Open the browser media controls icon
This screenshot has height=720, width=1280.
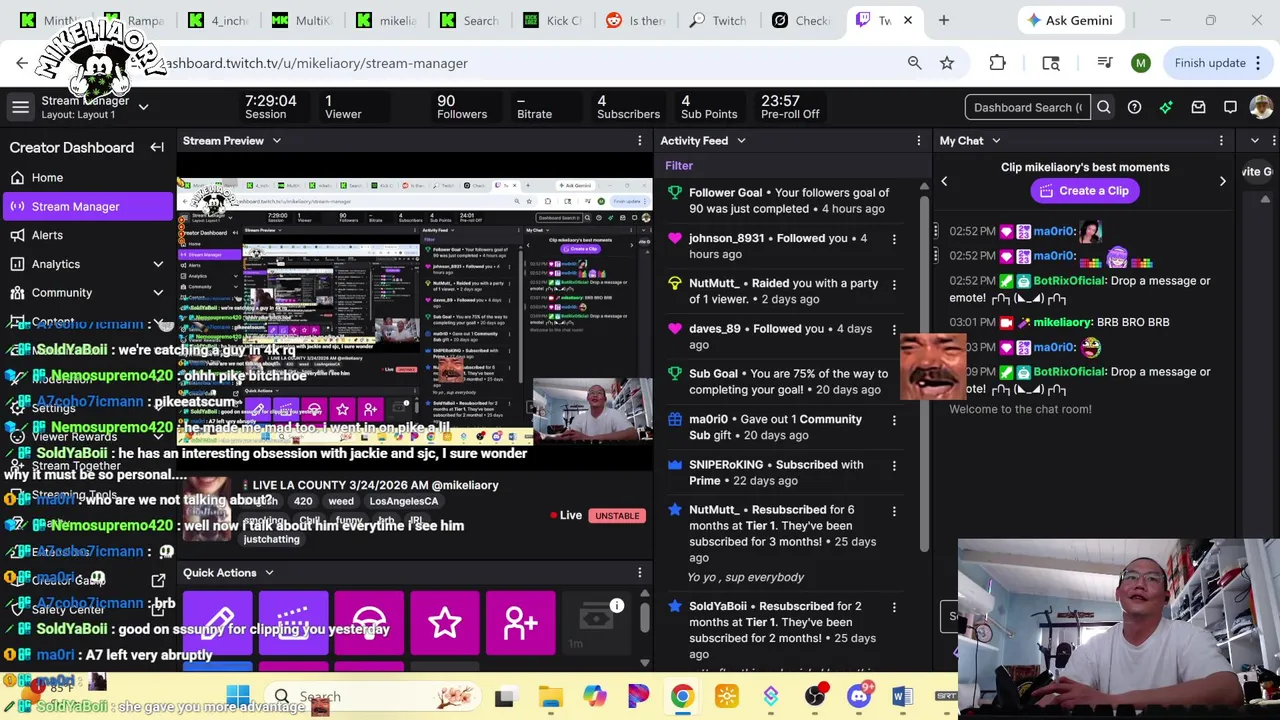1105,63
